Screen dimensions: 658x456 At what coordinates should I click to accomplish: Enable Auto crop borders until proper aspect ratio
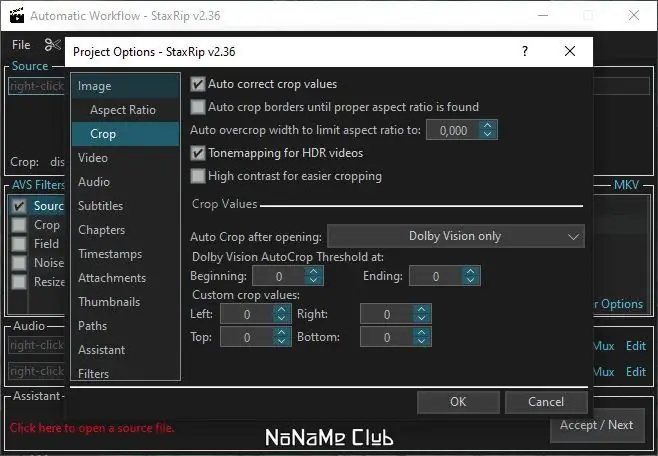198,107
